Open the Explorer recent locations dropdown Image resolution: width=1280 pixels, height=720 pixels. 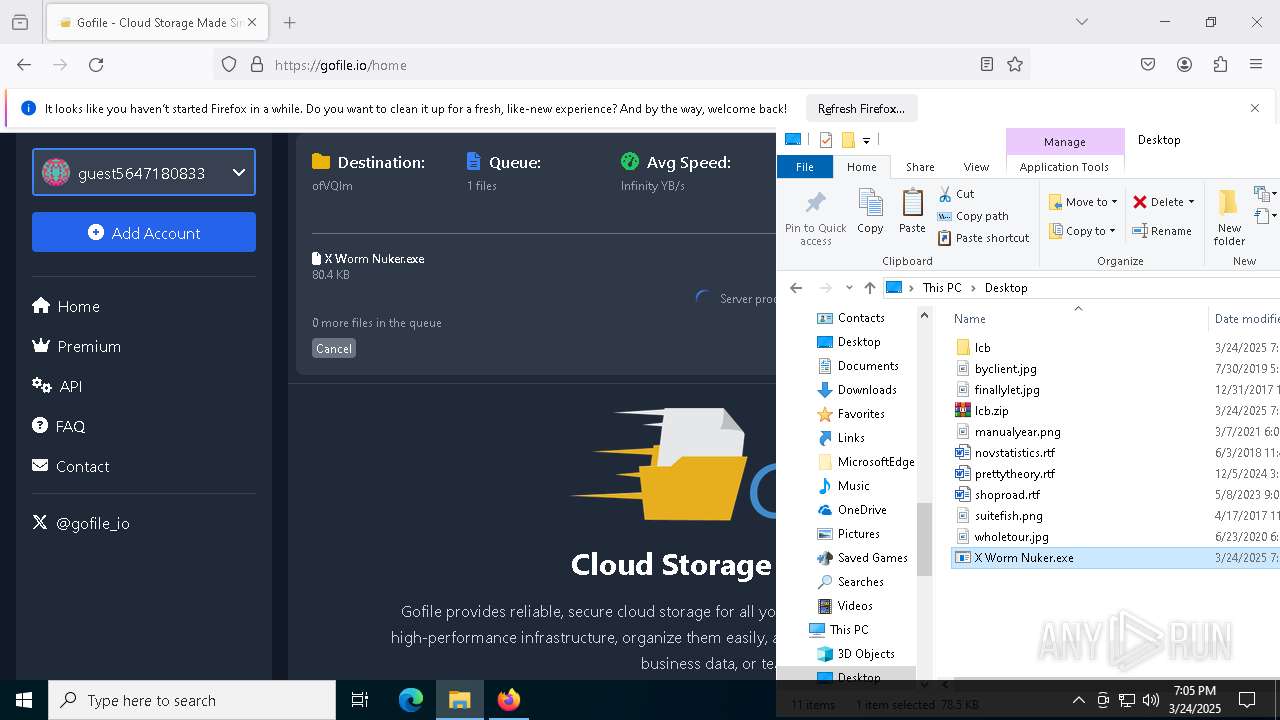[x=849, y=288]
